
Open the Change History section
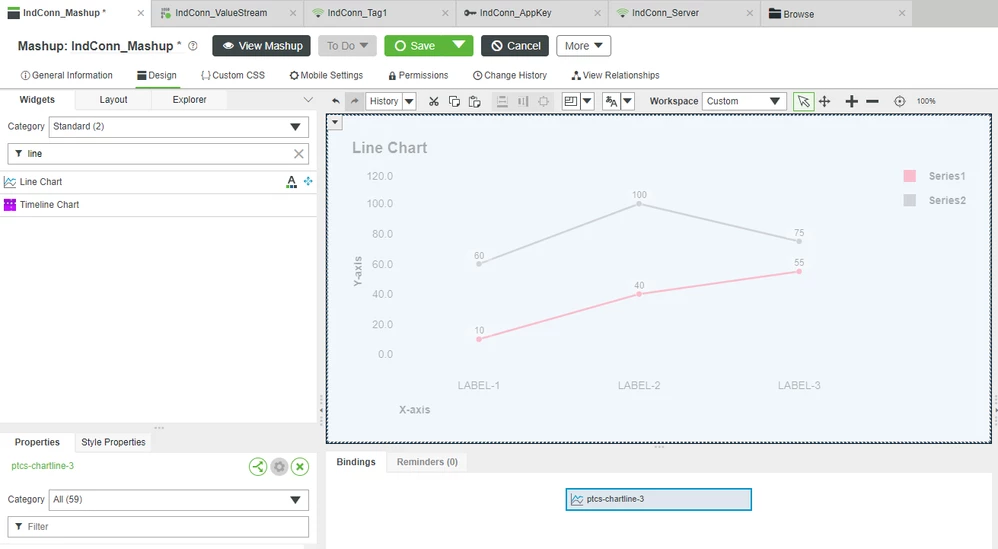pyautogui.click(x=510, y=75)
